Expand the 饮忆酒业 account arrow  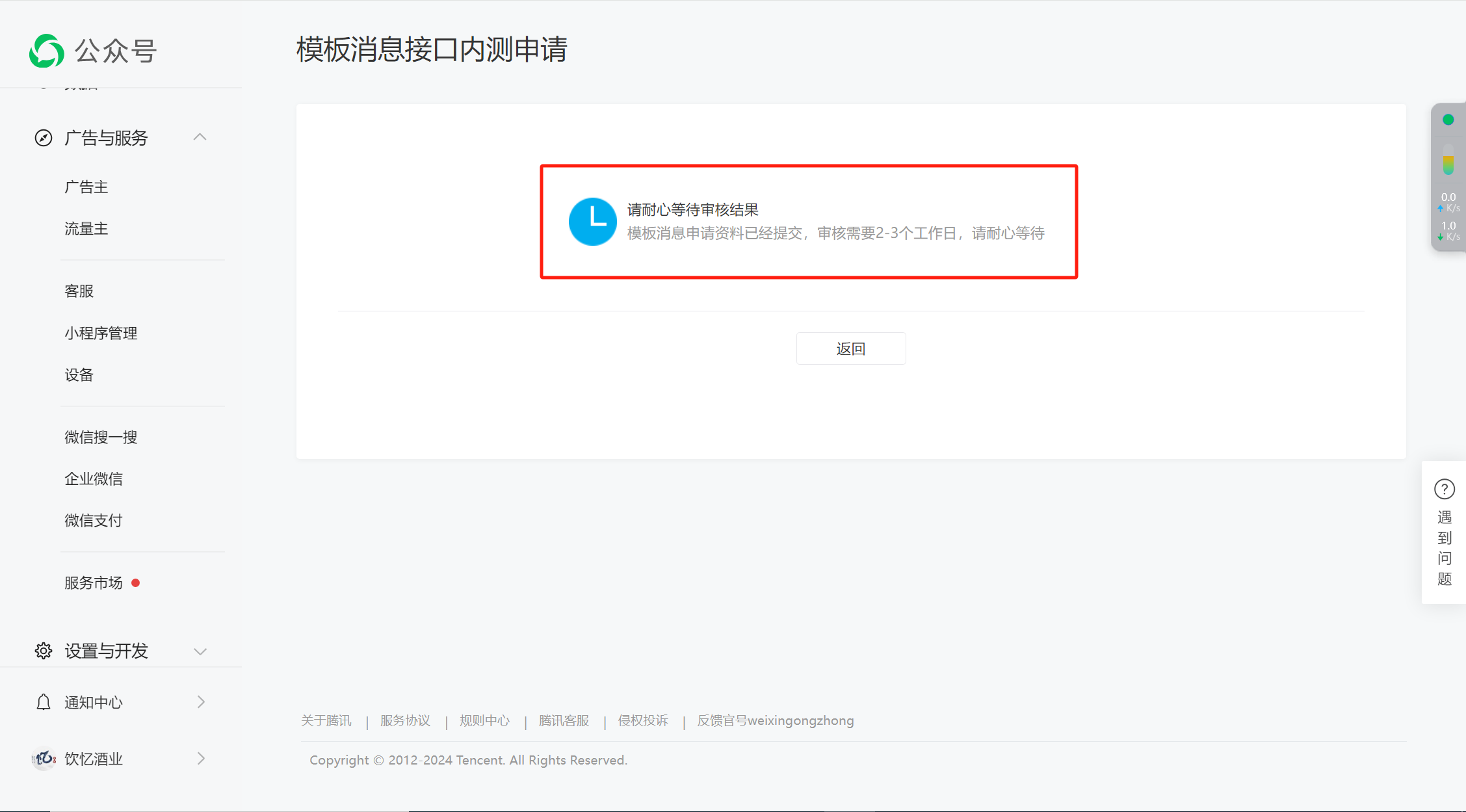(201, 759)
